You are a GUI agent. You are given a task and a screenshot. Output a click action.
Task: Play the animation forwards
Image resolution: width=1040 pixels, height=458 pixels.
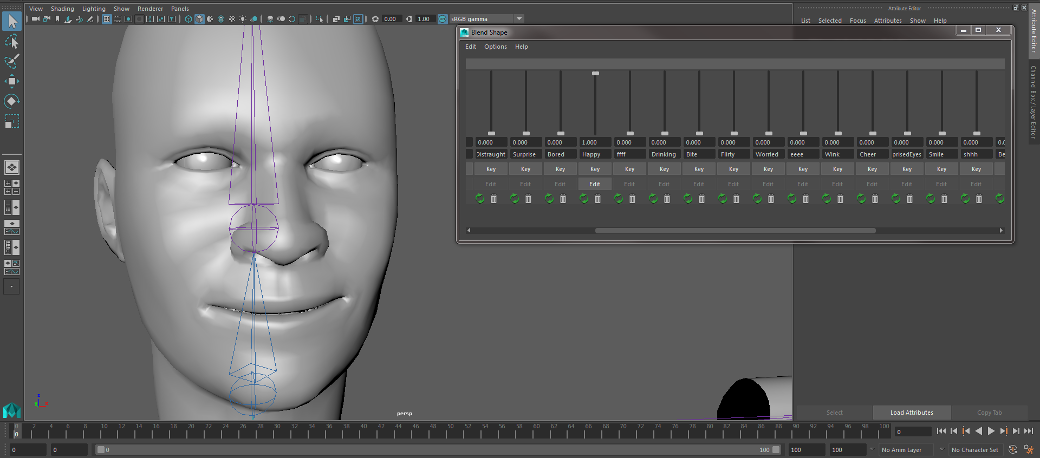click(990, 431)
